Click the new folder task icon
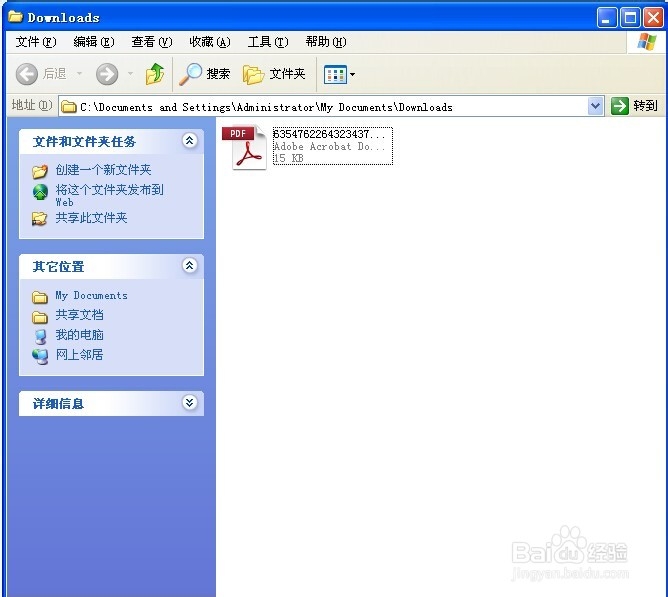This screenshot has width=668, height=597. 40,171
